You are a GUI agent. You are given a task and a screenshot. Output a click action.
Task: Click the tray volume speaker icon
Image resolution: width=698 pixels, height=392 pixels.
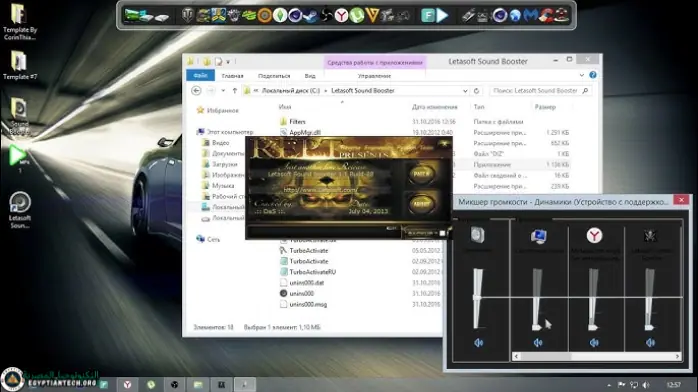point(646,385)
